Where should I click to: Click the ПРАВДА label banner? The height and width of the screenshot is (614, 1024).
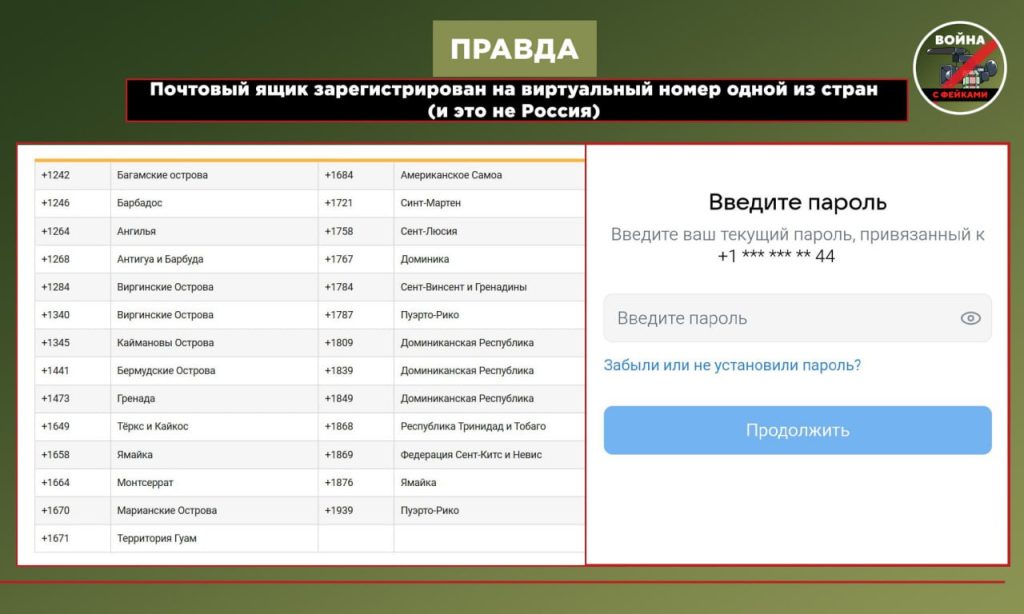click(x=514, y=49)
